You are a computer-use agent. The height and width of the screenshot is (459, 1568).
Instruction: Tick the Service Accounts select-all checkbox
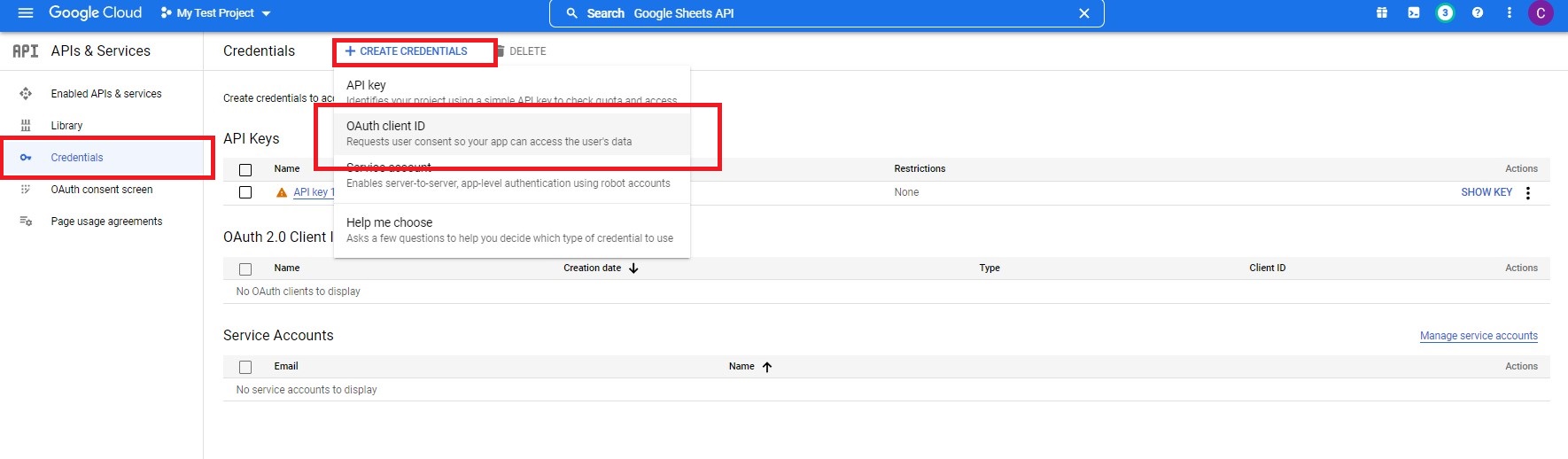coord(245,367)
